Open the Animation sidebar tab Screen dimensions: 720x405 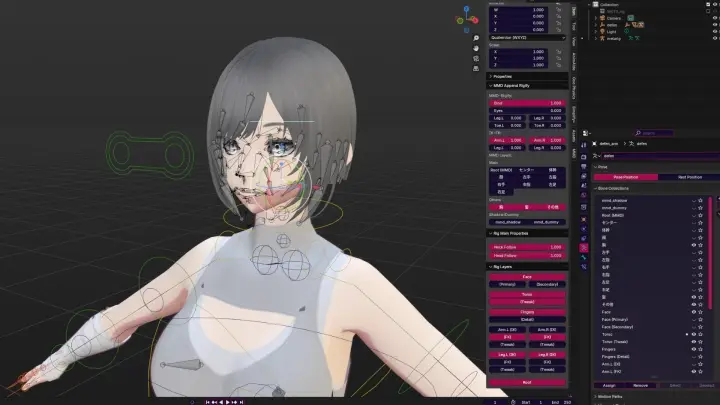574,62
